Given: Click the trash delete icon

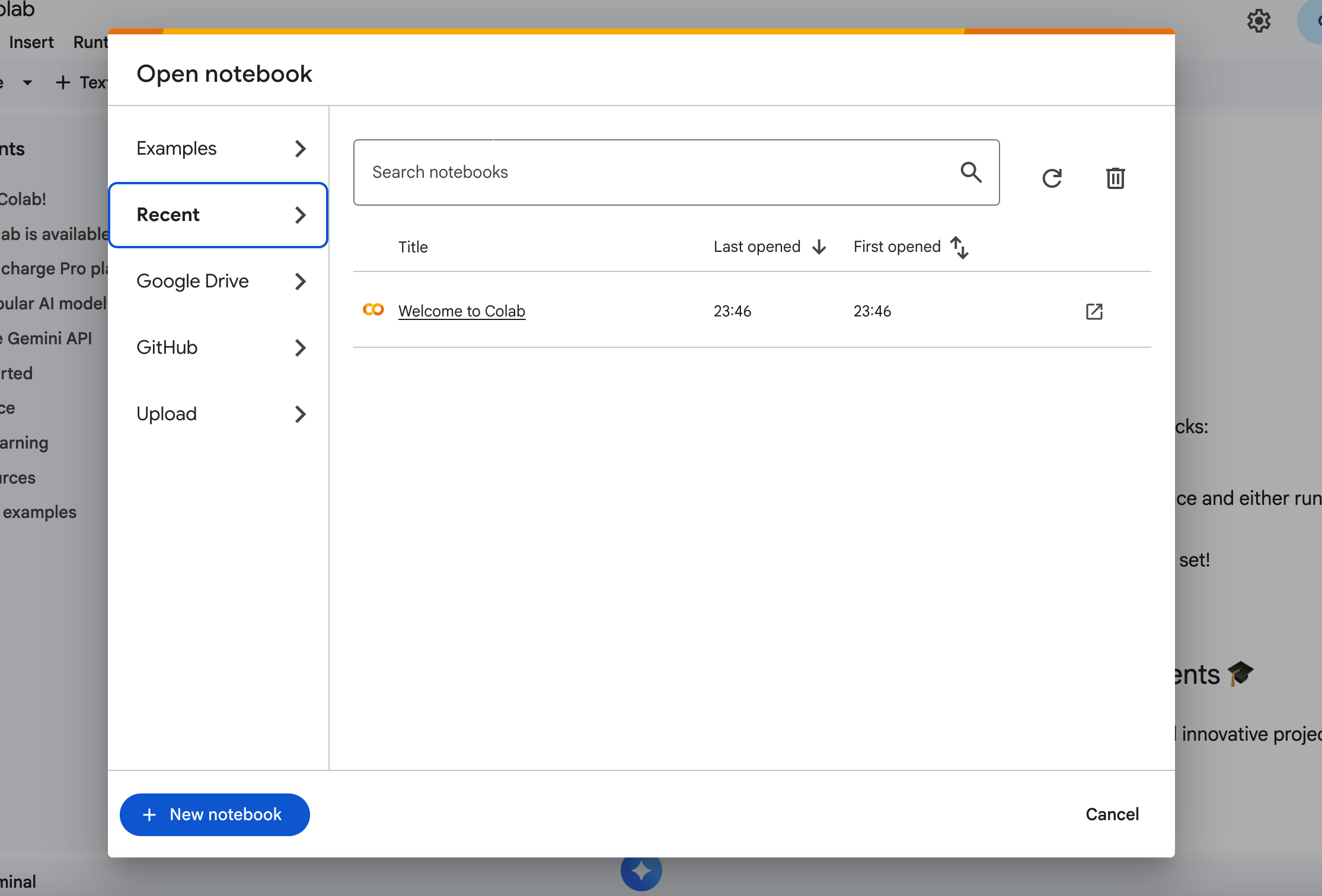Looking at the screenshot, I should click(x=1115, y=178).
